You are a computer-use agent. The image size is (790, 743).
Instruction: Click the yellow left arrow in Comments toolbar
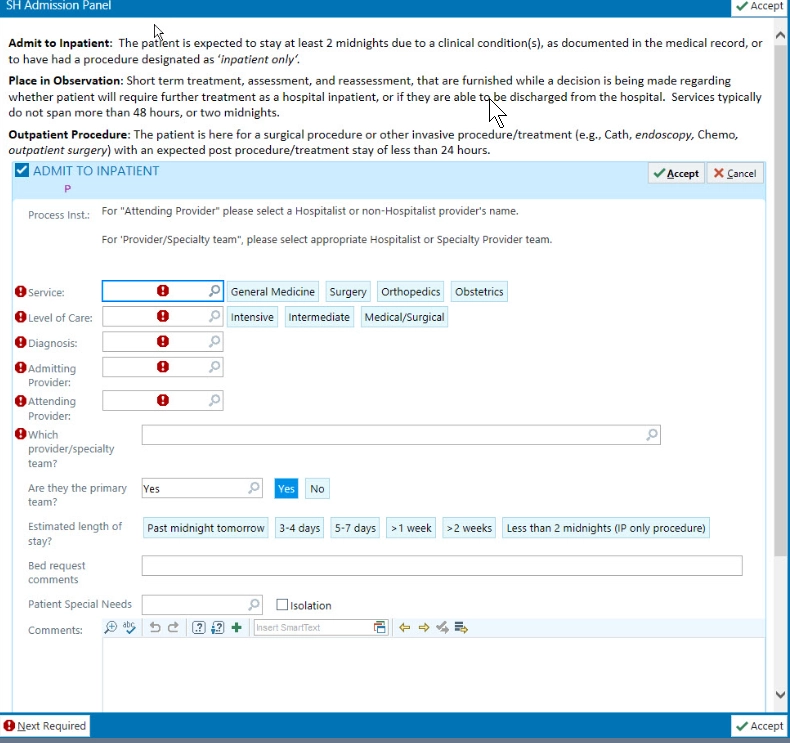[x=405, y=628]
